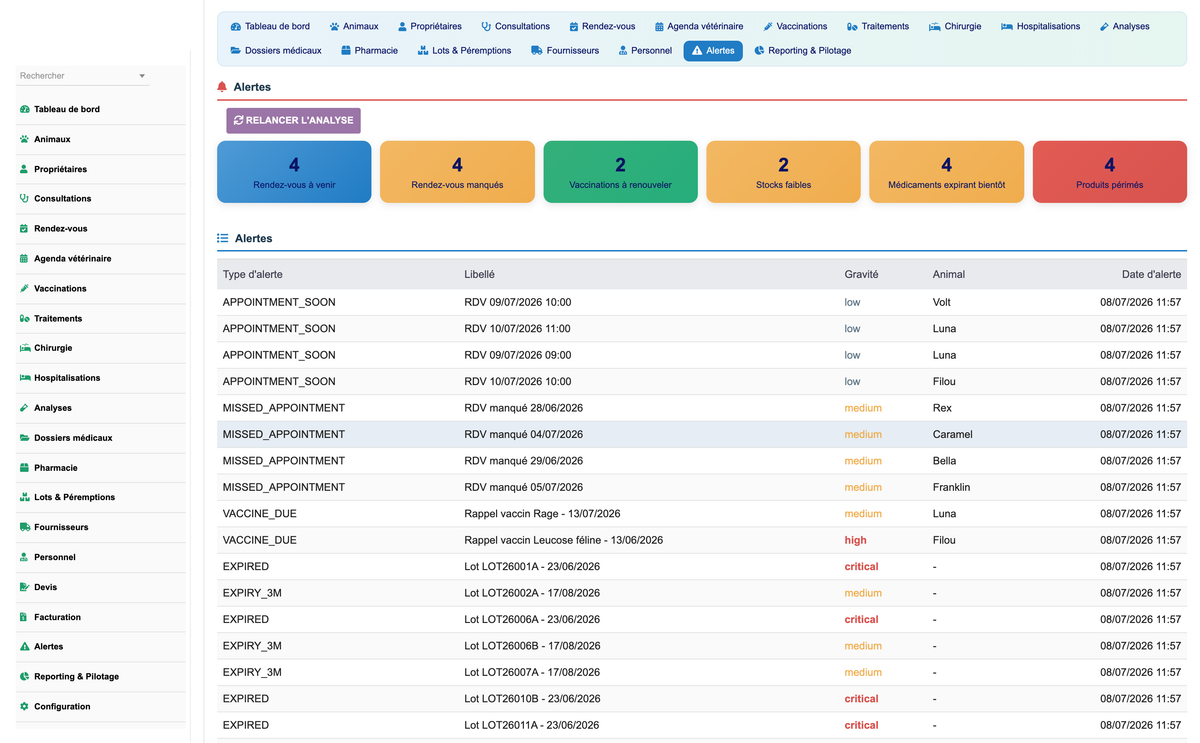
Task: Open the Rendez-vous à venir card
Action: coord(294,172)
